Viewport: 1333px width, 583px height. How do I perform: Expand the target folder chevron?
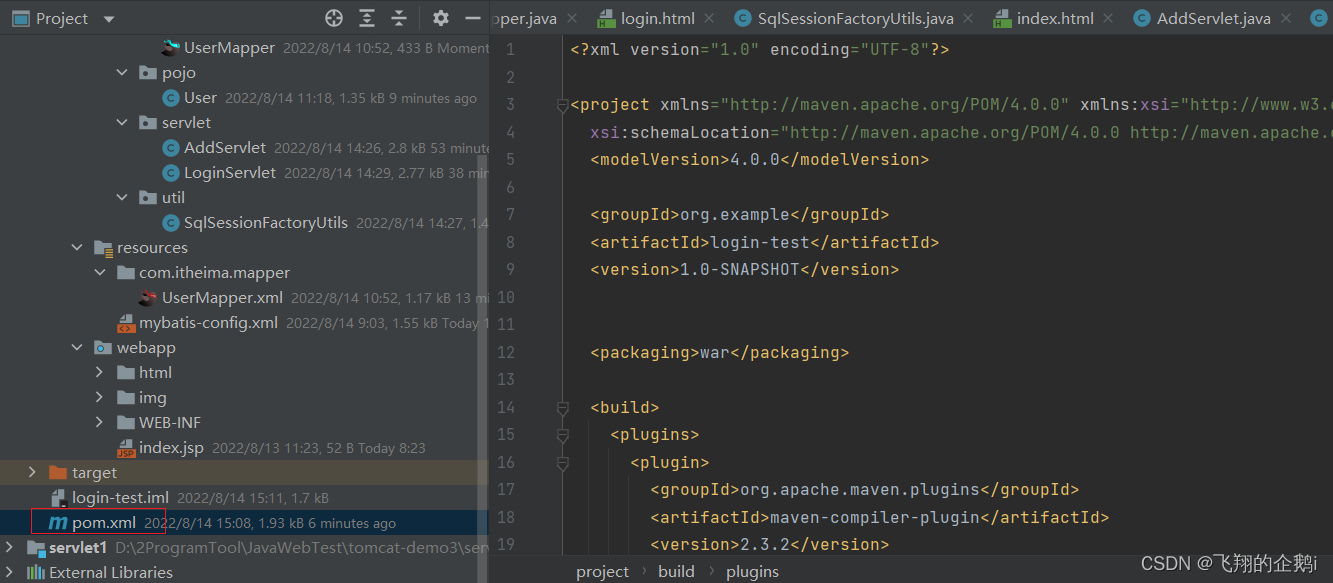[x=32, y=472]
